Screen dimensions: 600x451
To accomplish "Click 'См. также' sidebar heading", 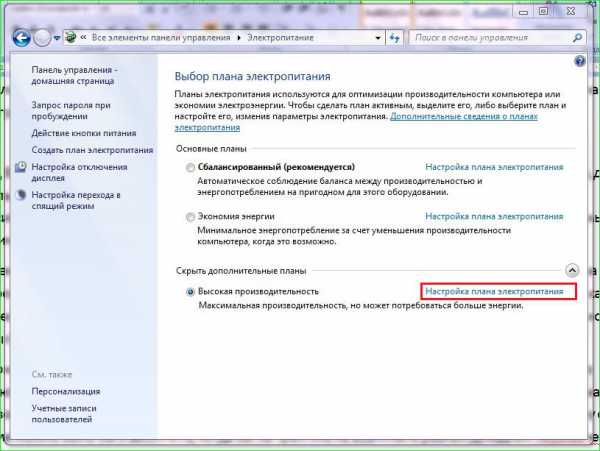I will coord(52,374).
